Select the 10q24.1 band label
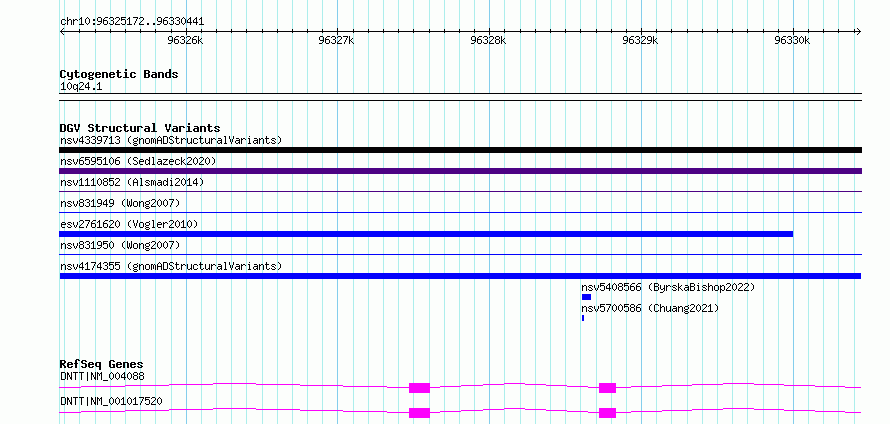 click(x=81, y=87)
